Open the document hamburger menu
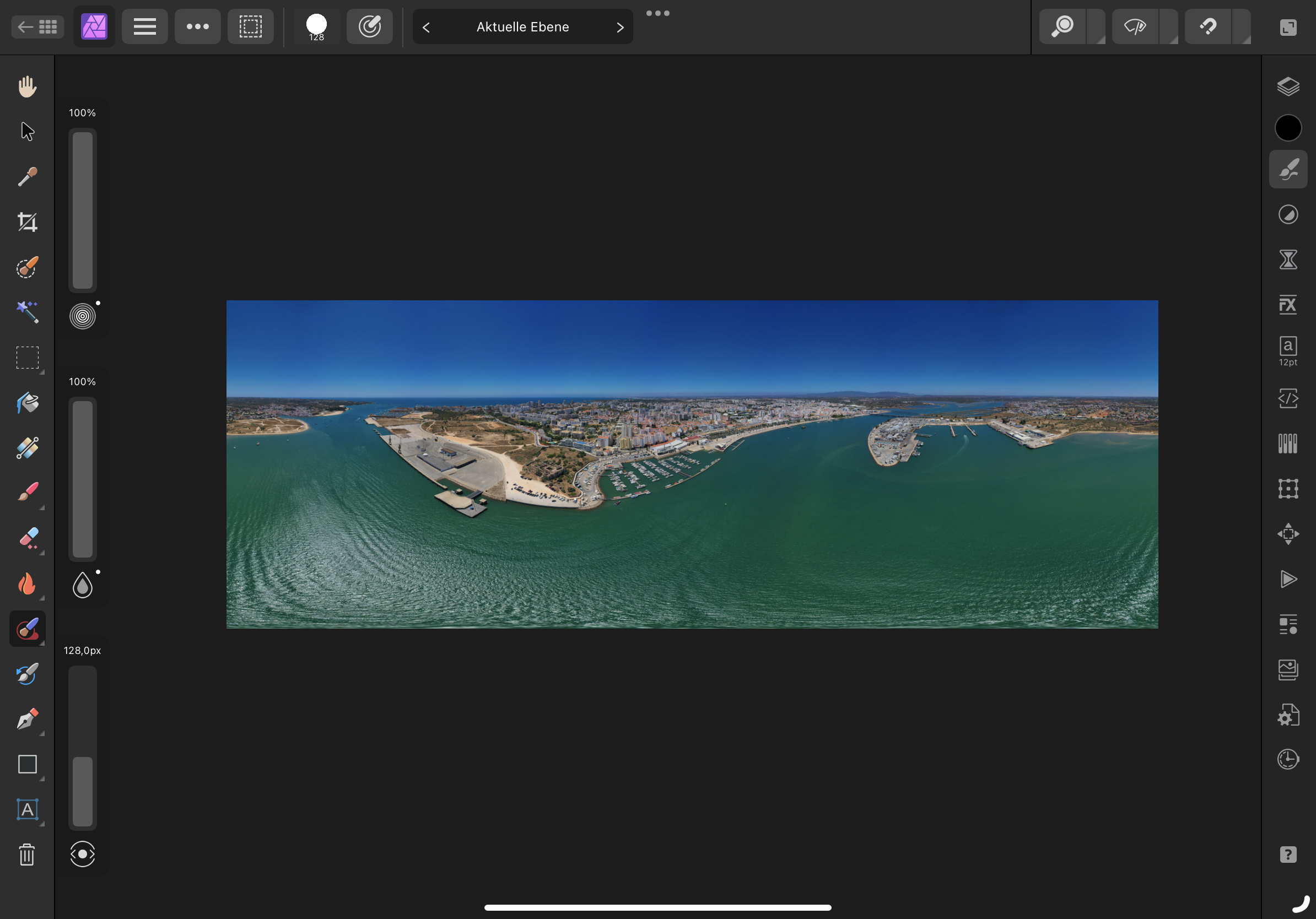This screenshot has width=1316, height=919. [144, 26]
